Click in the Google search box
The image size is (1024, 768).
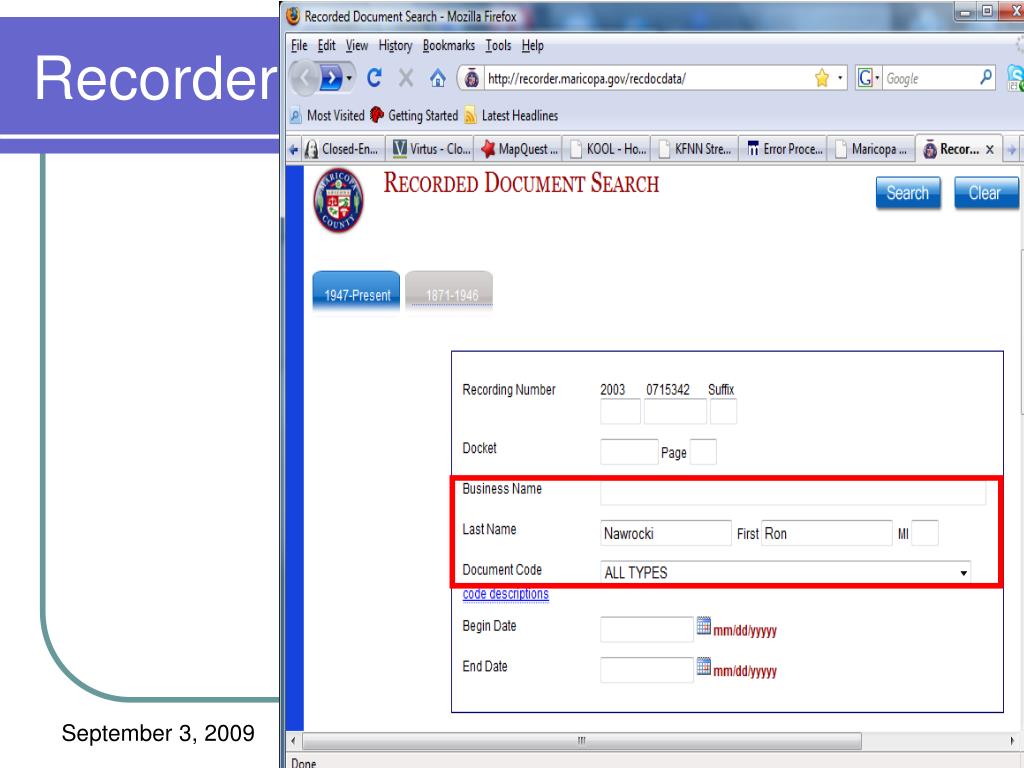pyautogui.click(x=930, y=79)
